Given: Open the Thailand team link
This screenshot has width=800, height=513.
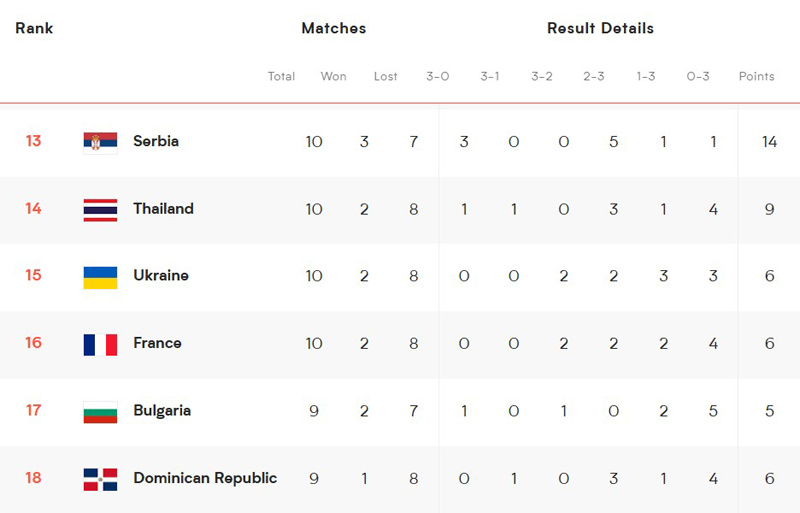Looking at the screenshot, I should (163, 208).
